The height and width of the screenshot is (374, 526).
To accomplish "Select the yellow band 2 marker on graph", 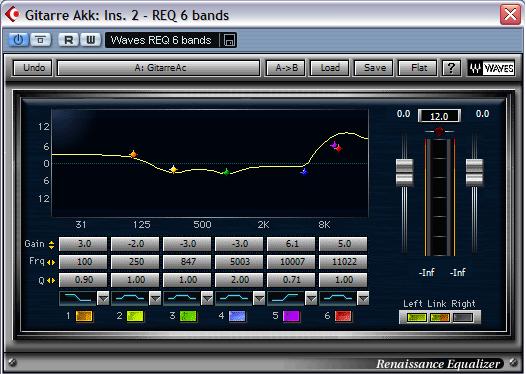I will [x=173, y=169].
